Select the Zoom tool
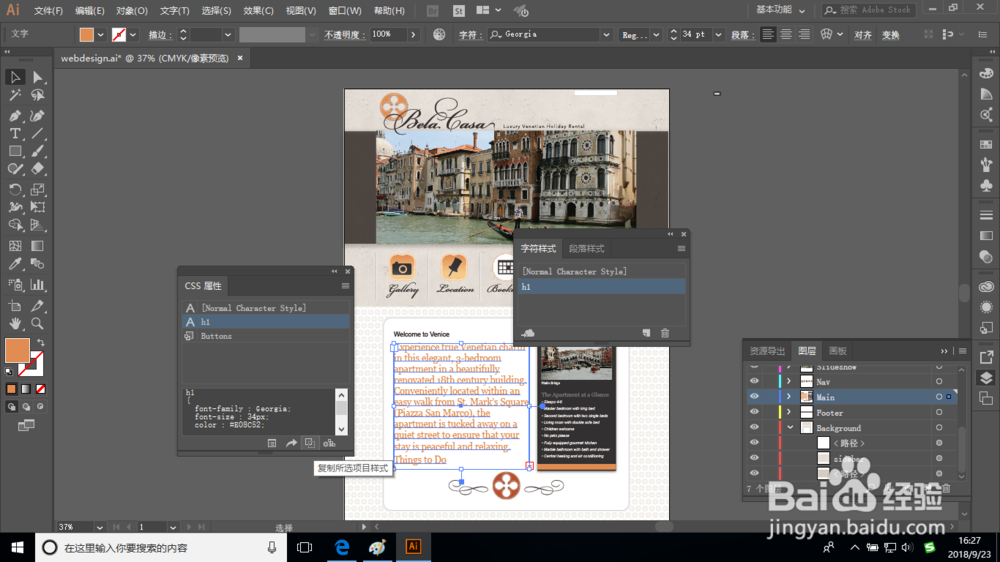This screenshot has width=1000, height=562. coord(38,323)
